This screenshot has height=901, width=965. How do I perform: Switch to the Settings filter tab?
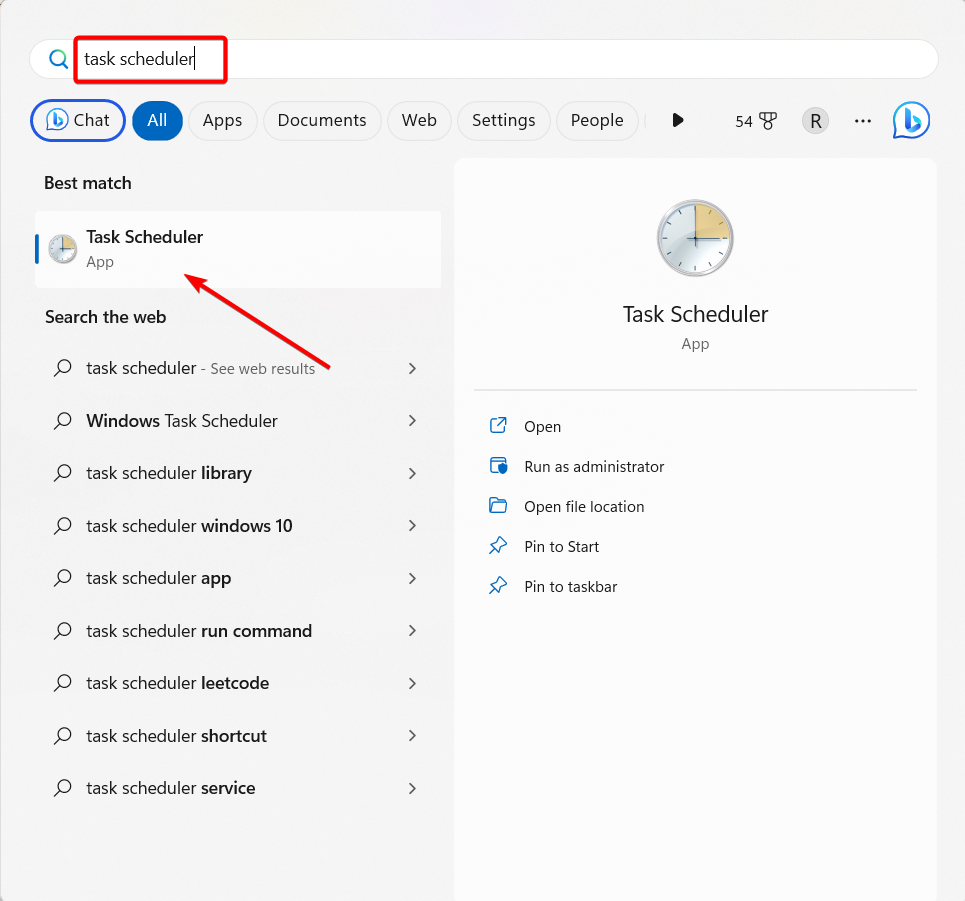[x=503, y=121]
